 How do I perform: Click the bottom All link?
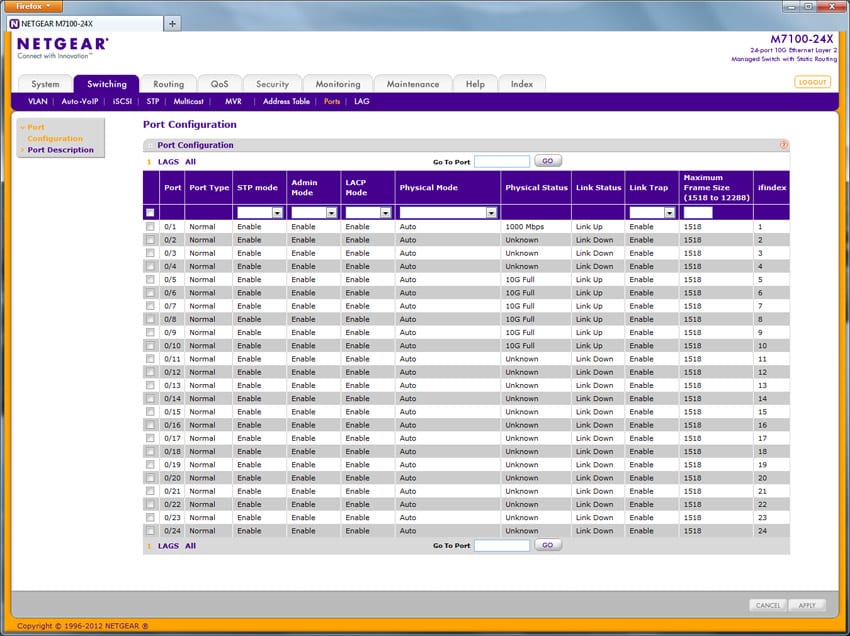(x=190, y=546)
